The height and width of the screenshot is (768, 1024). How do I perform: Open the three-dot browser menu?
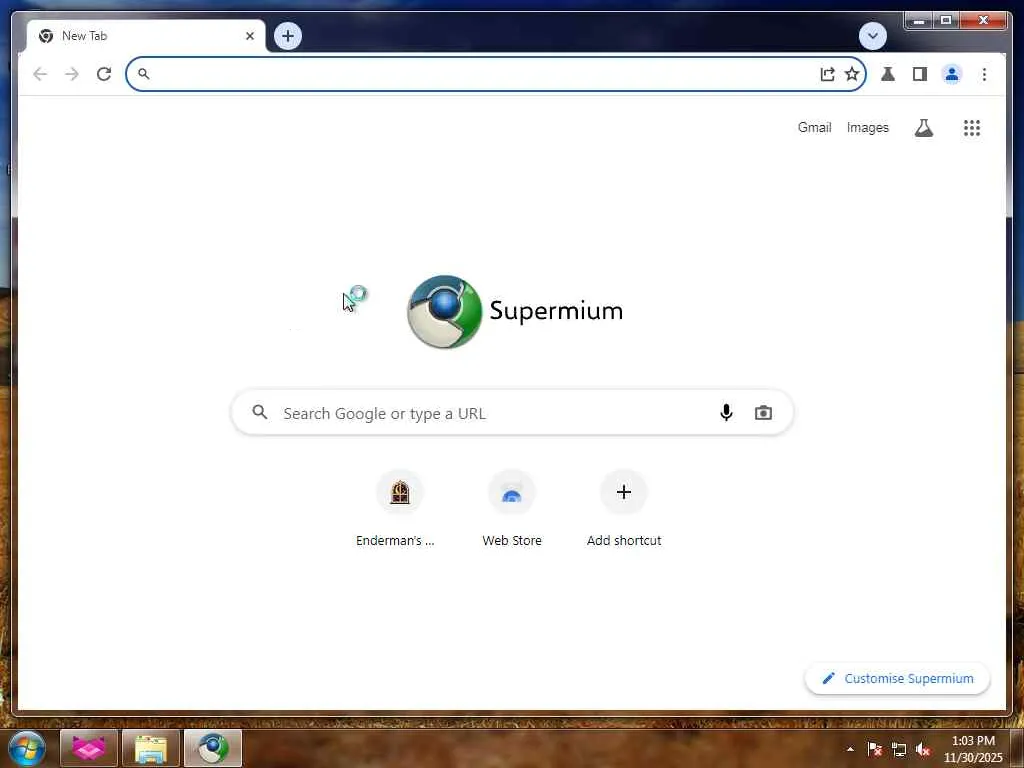pos(984,74)
